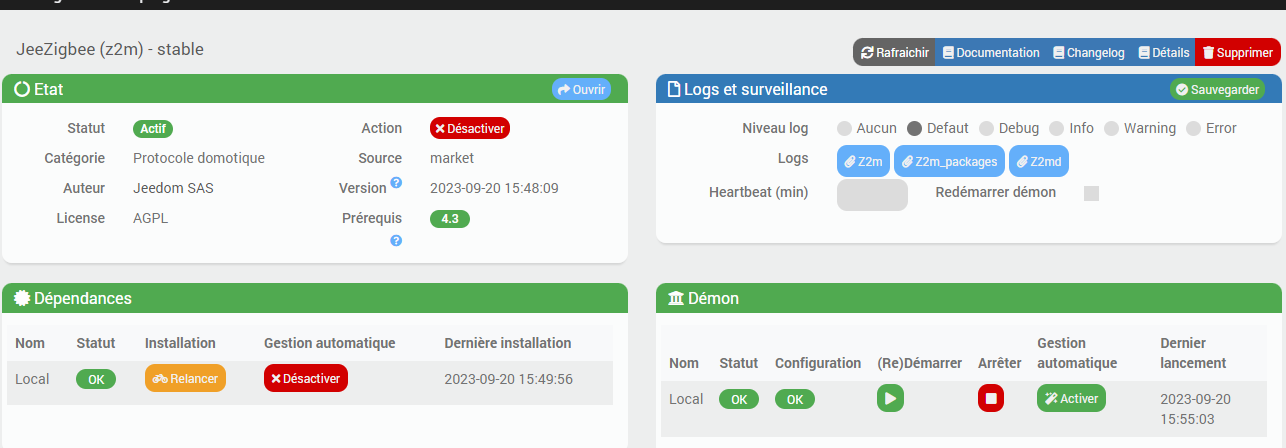This screenshot has width=1286, height=448.
Task: Open the Z2md log file
Action: pos(1038,161)
